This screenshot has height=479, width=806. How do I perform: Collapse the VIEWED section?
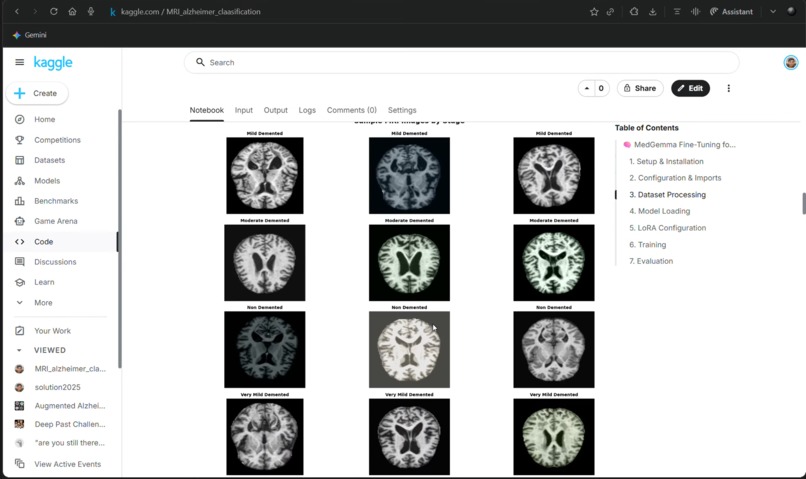19,350
